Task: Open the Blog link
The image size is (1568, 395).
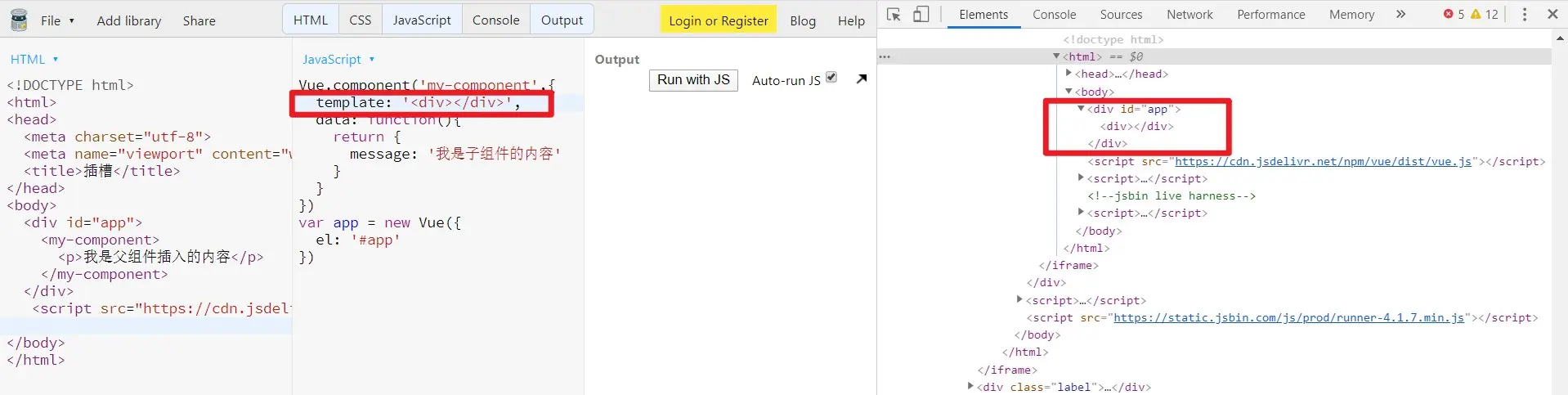Action: pyautogui.click(x=803, y=20)
